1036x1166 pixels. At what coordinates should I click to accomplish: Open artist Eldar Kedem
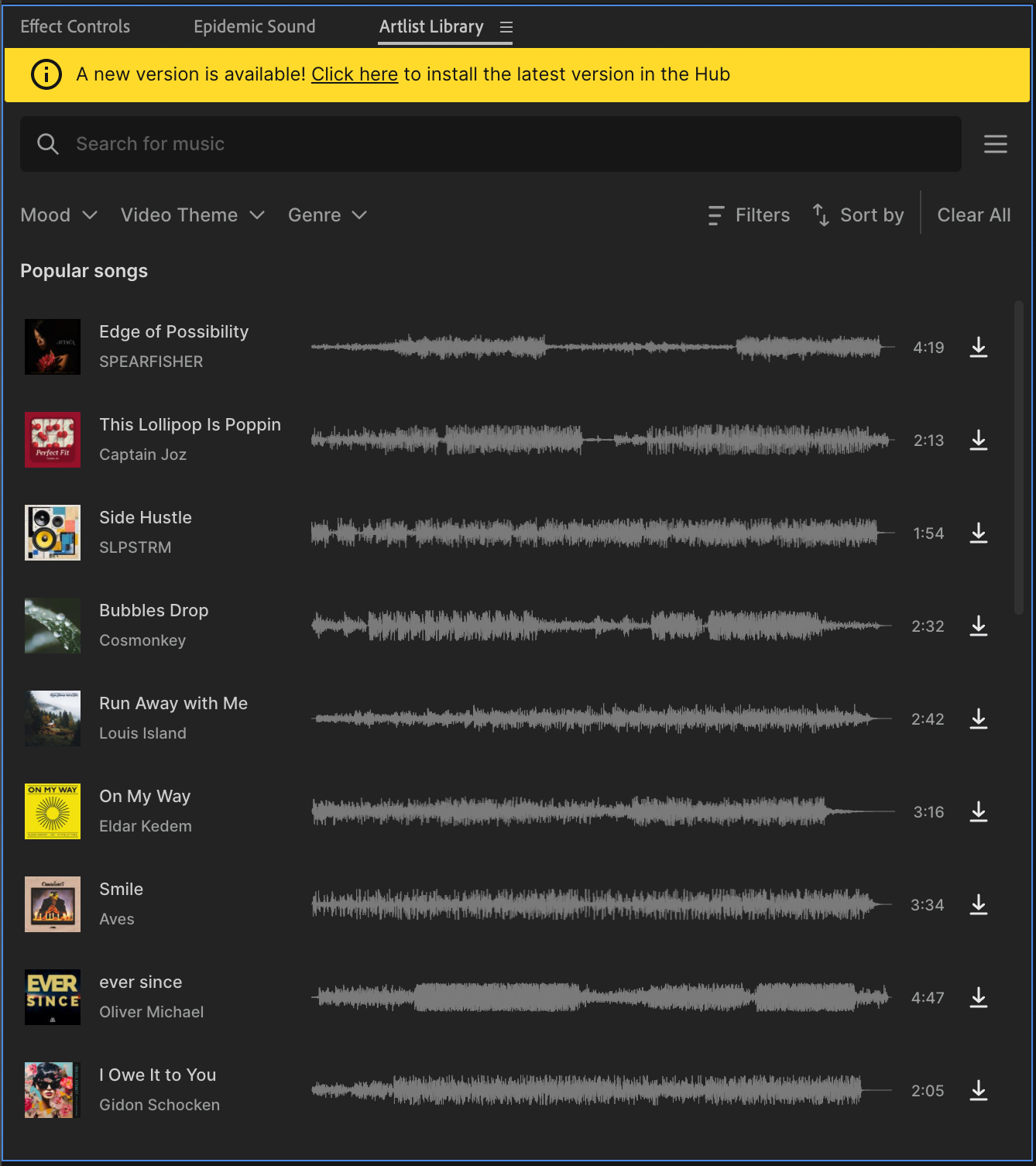146,826
